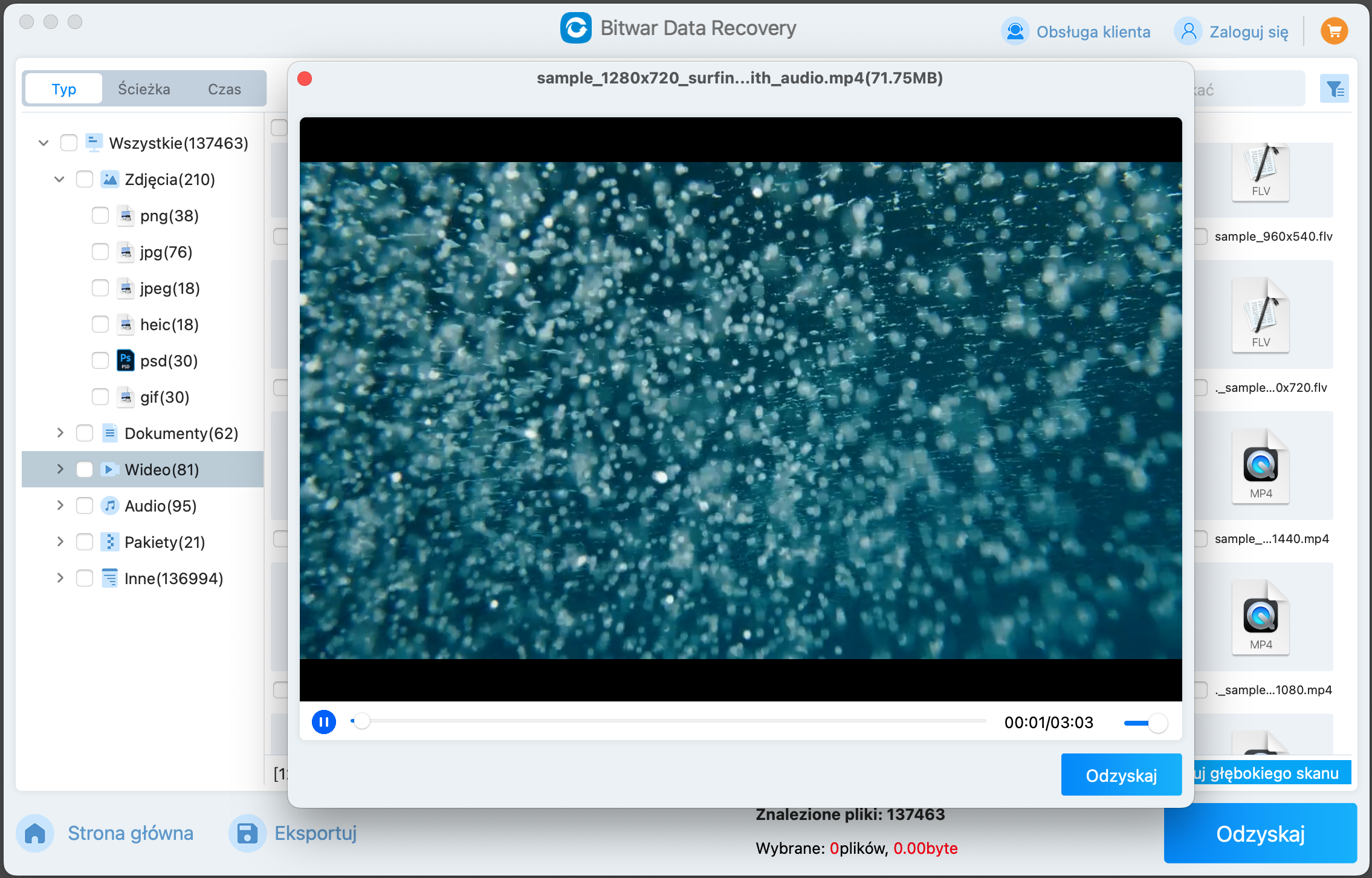The image size is (1372, 878).
Task: Check the Wszystkie(137463) checkbox
Action: 69,143
